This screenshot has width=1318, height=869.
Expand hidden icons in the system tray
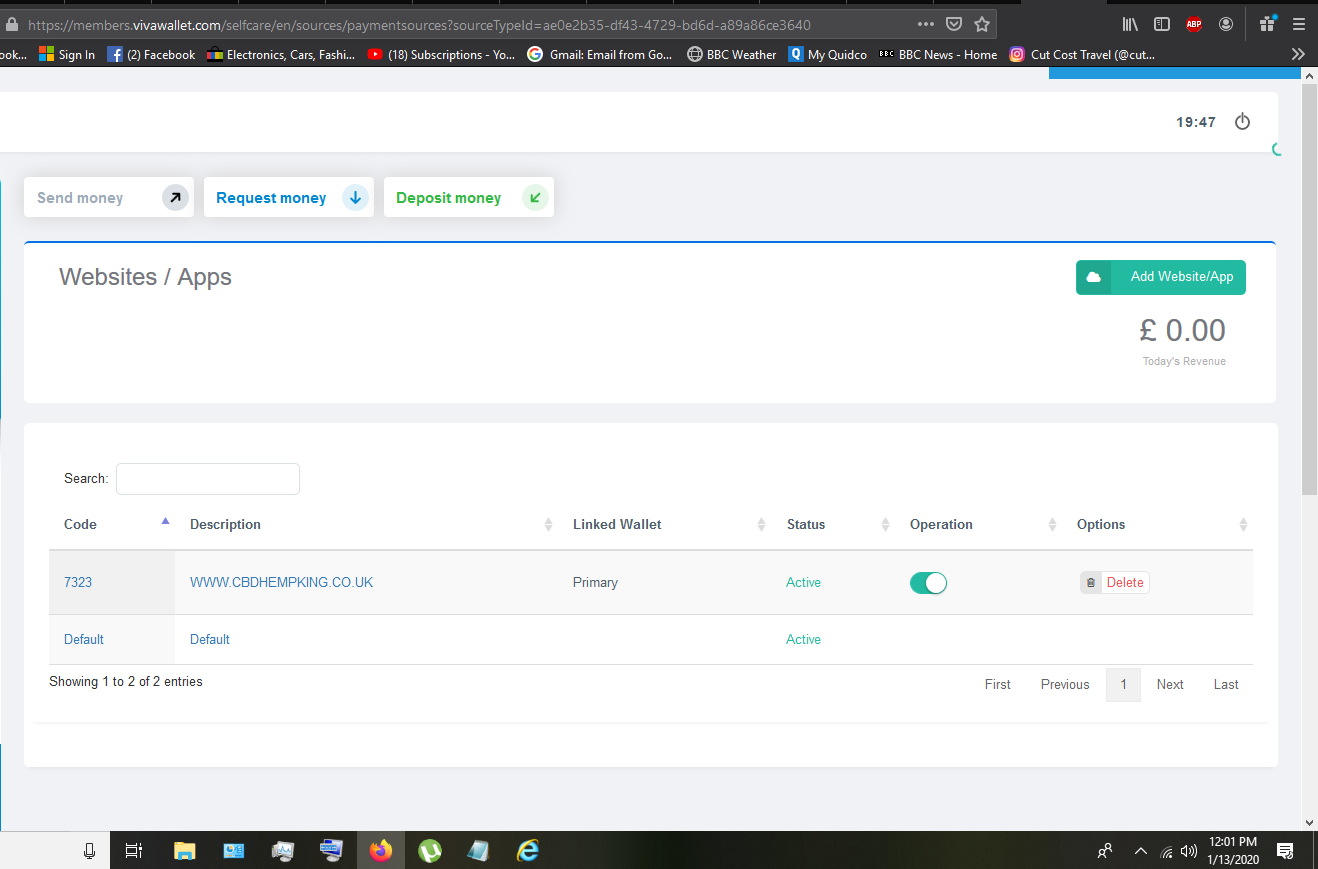1140,851
